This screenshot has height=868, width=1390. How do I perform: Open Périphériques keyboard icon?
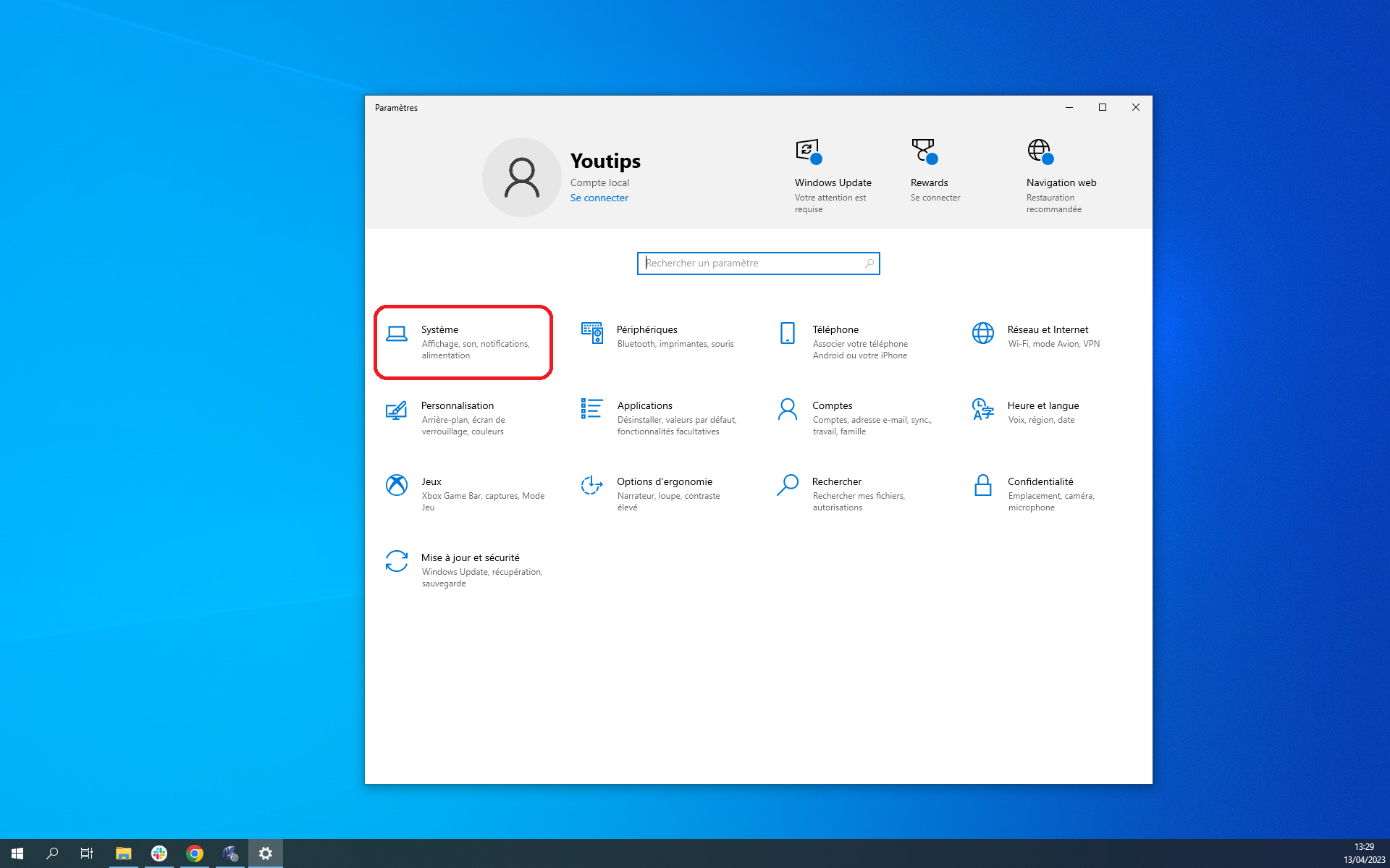591,333
